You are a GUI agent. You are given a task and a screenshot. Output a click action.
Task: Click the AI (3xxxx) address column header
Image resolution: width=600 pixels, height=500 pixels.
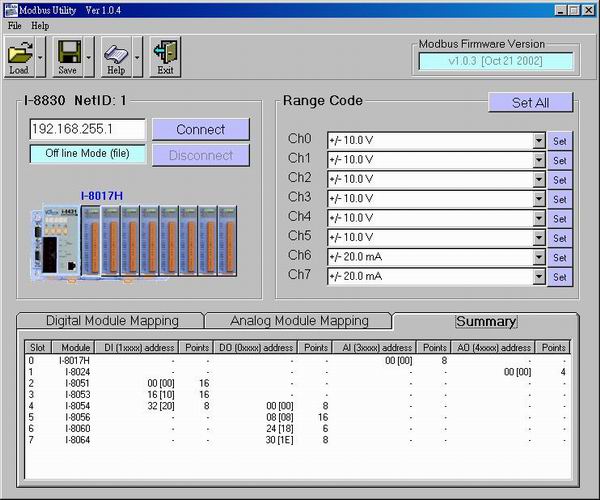374,348
